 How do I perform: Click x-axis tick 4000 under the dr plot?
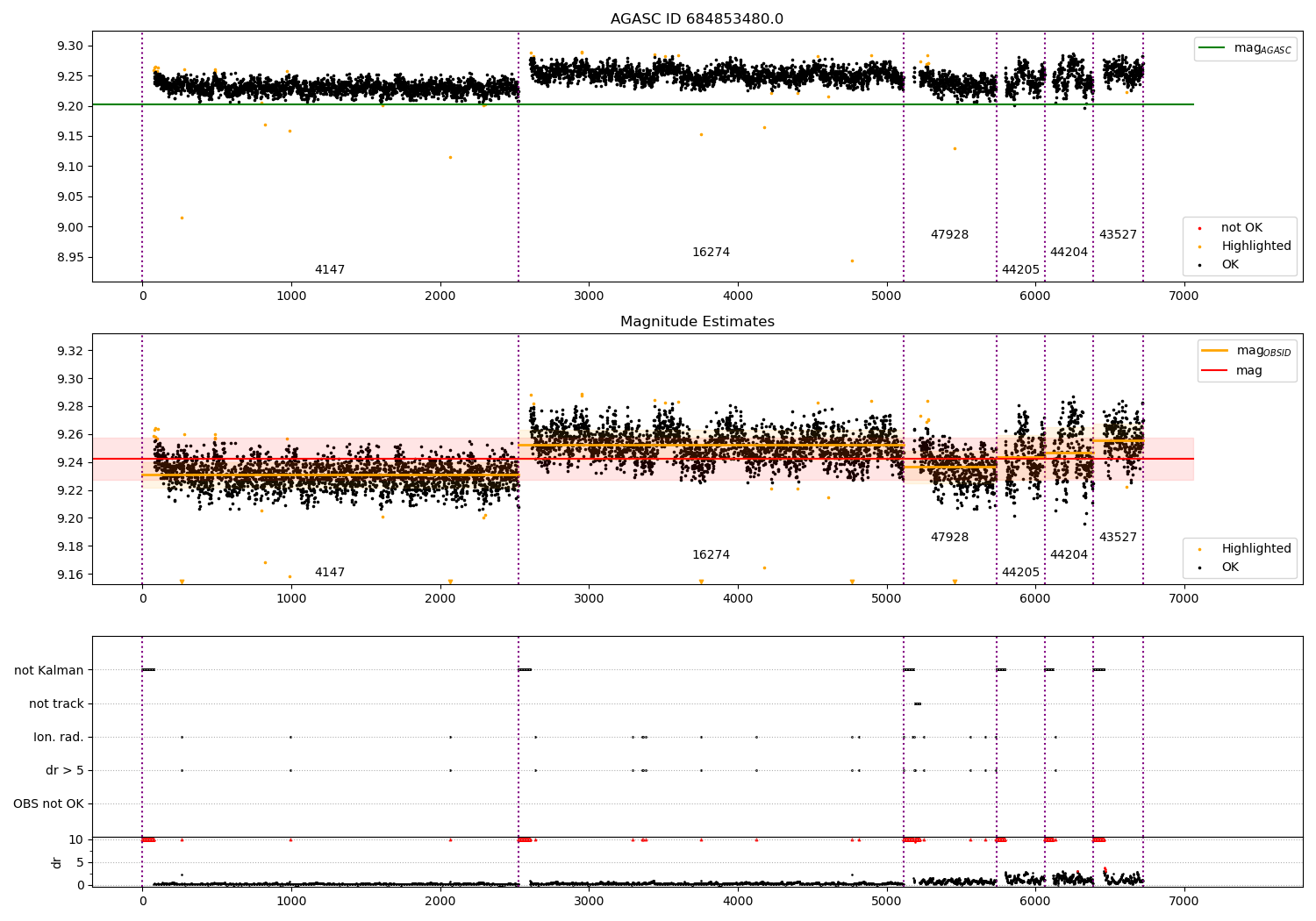(738, 901)
